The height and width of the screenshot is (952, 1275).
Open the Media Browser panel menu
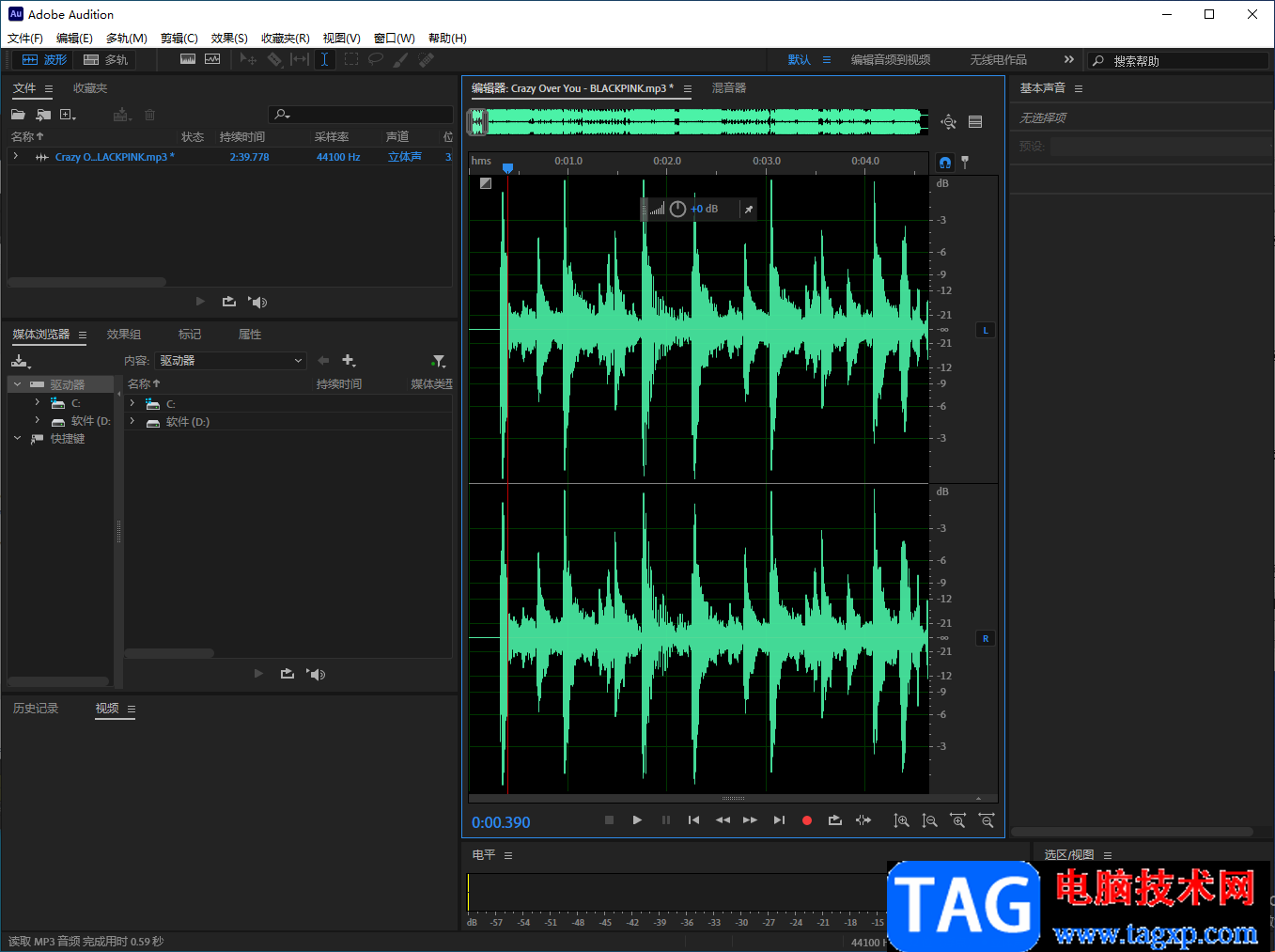(83, 335)
